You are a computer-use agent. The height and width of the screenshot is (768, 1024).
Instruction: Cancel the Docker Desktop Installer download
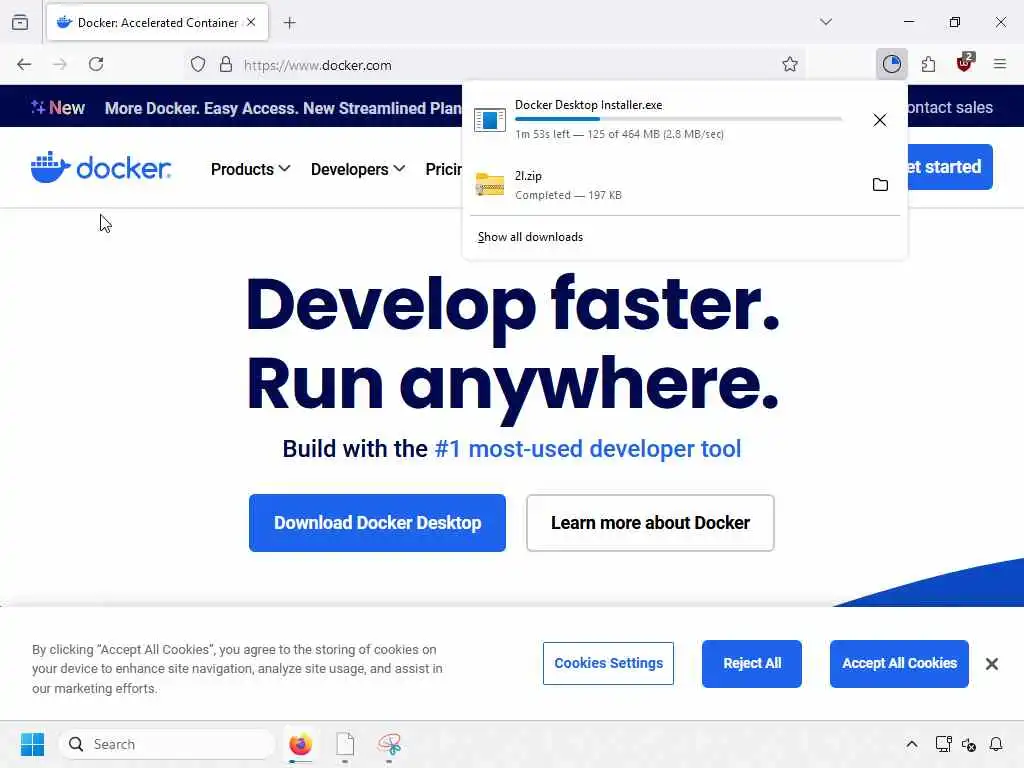[880, 120]
